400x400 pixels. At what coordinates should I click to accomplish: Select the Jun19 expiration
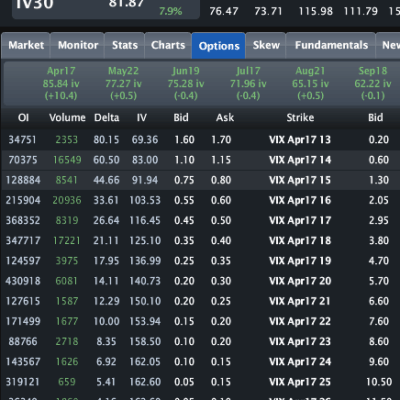(186, 83)
